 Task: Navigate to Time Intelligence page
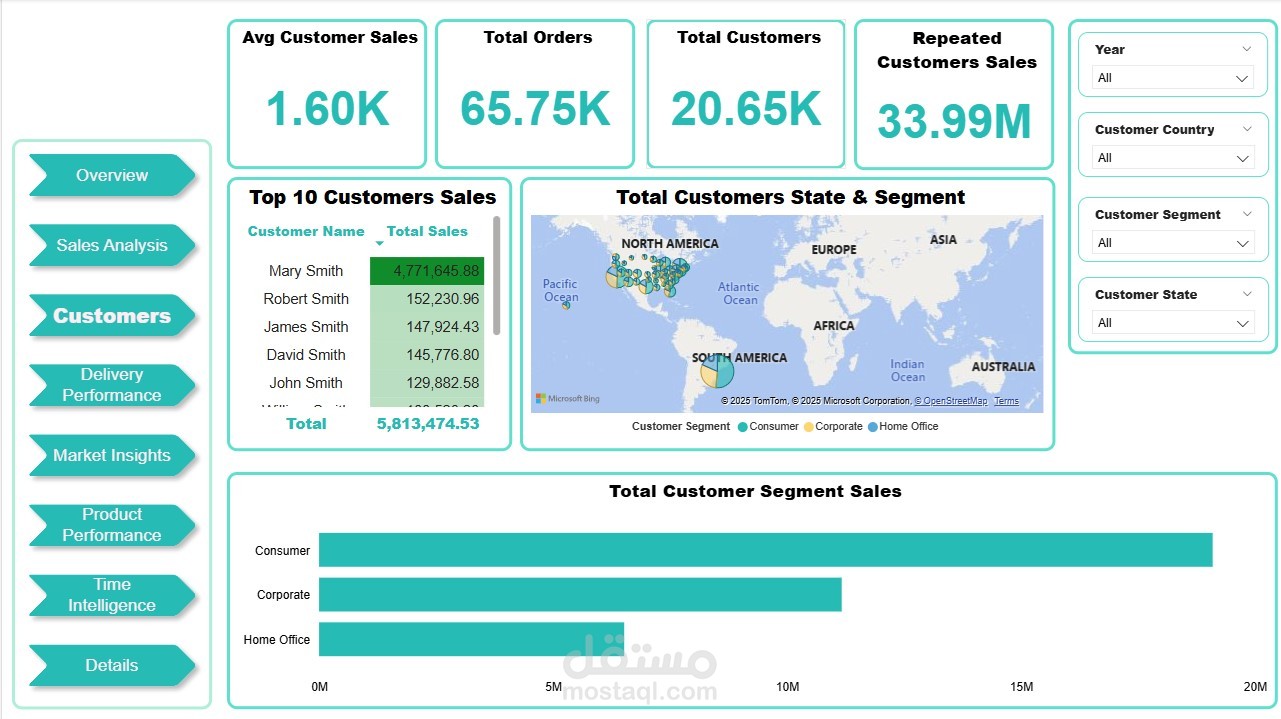(x=112, y=595)
